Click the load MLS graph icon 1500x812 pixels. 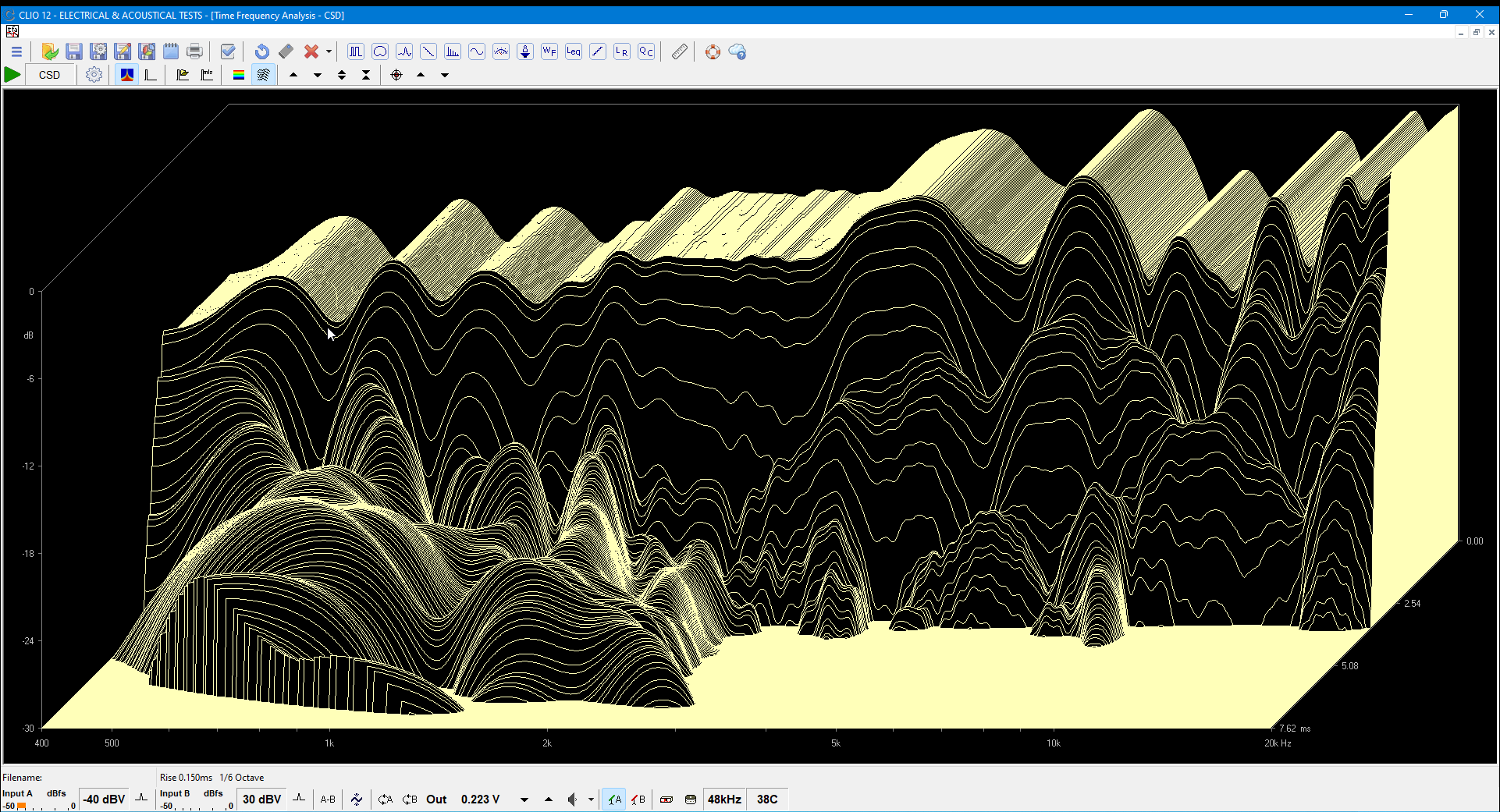[x=207, y=75]
